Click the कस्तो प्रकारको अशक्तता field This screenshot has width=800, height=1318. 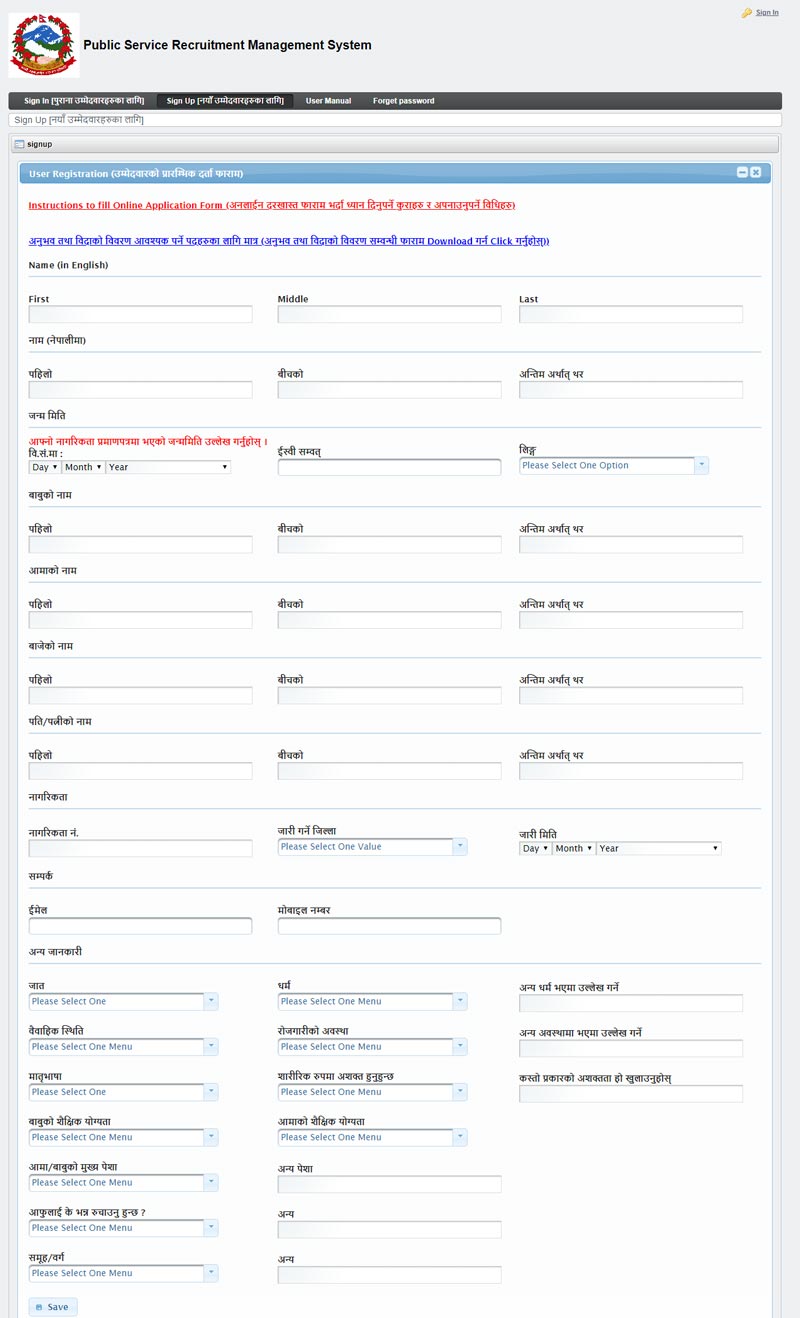tap(631, 1093)
